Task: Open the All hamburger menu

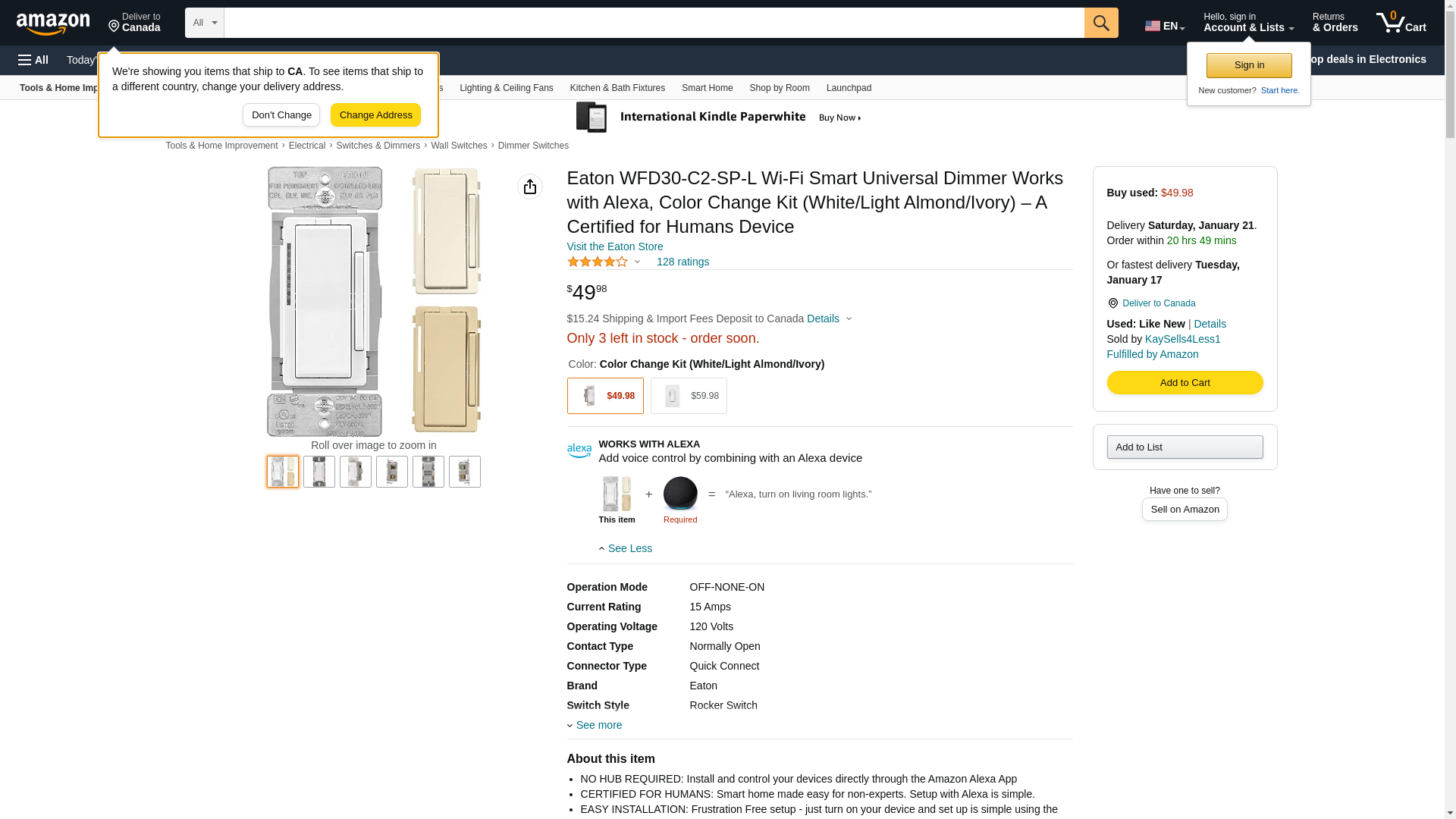Action: tap(33, 60)
